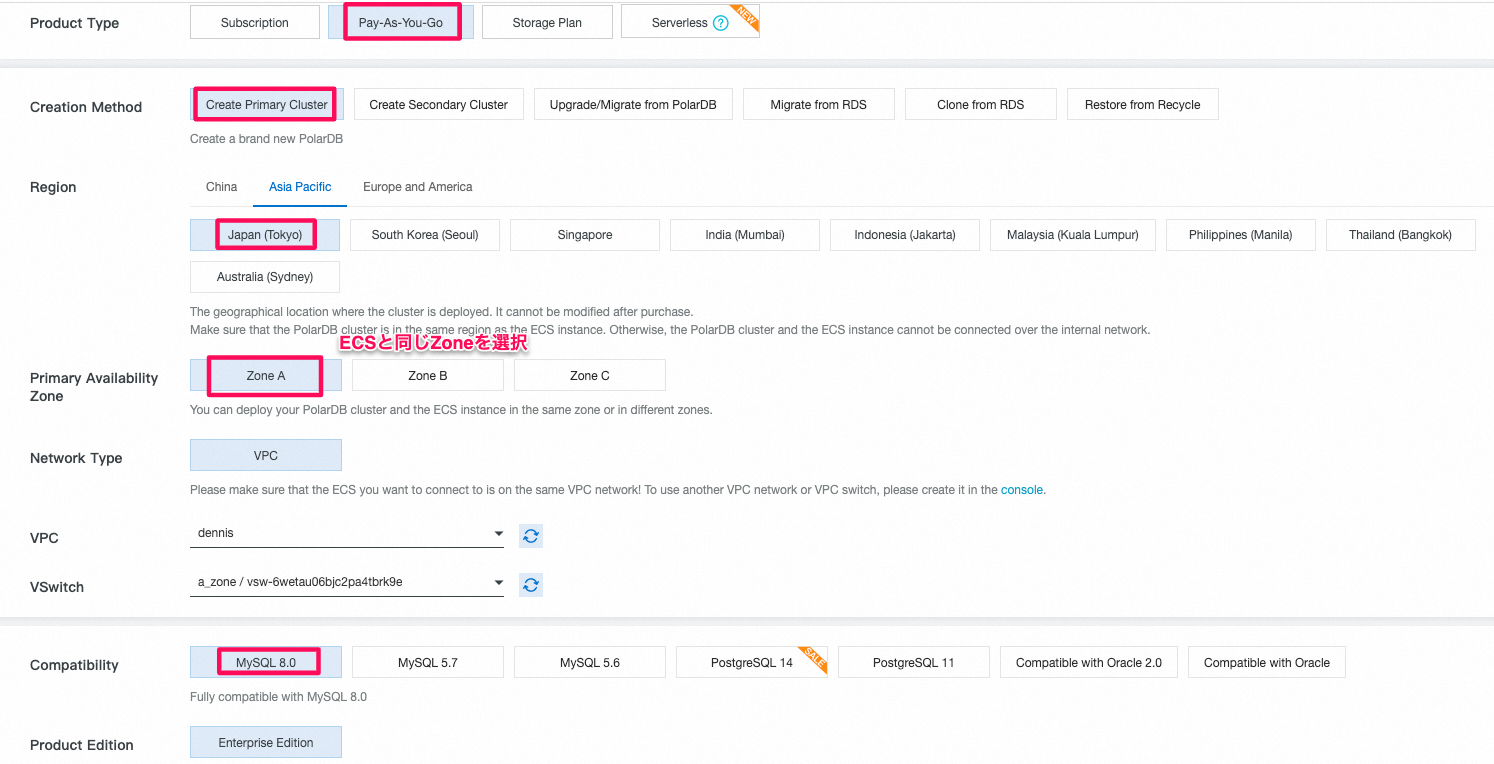
Task: Open the Serverless help question-mark icon
Action: tap(720, 23)
